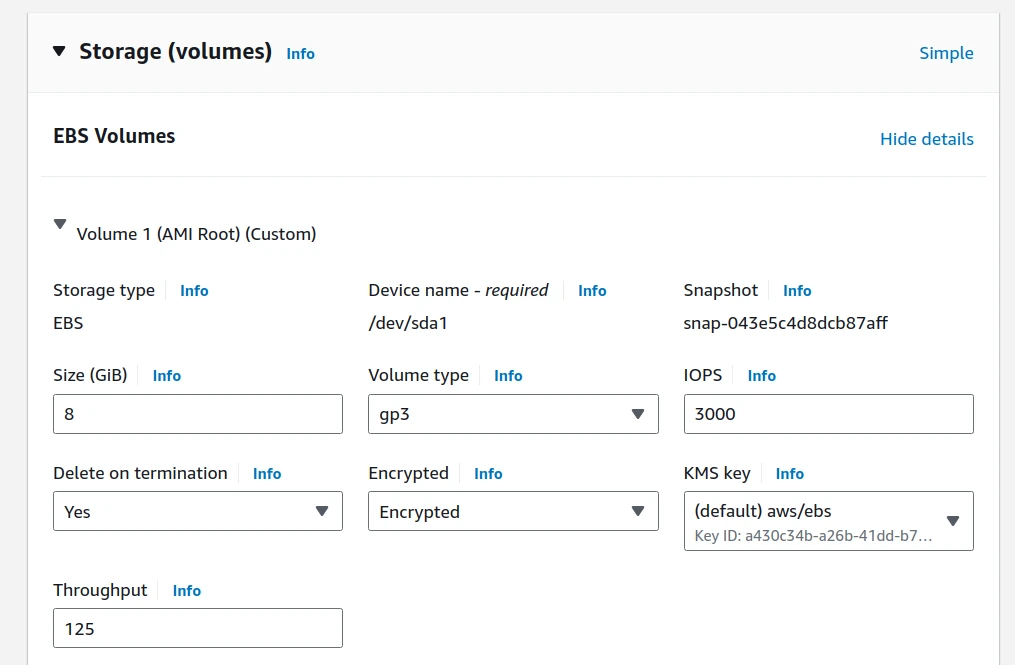
Task: Click the Storage (volumes) heading
Action: 175,51
